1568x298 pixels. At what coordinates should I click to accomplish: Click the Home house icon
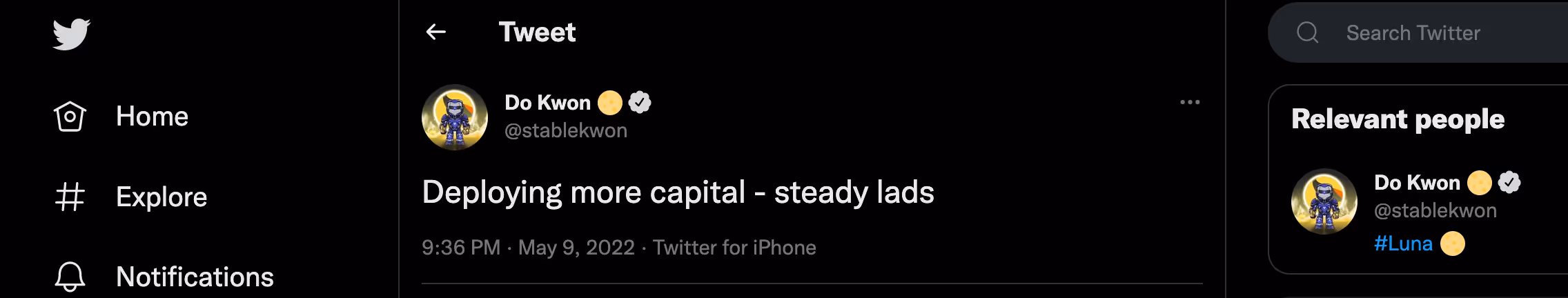click(70, 117)
